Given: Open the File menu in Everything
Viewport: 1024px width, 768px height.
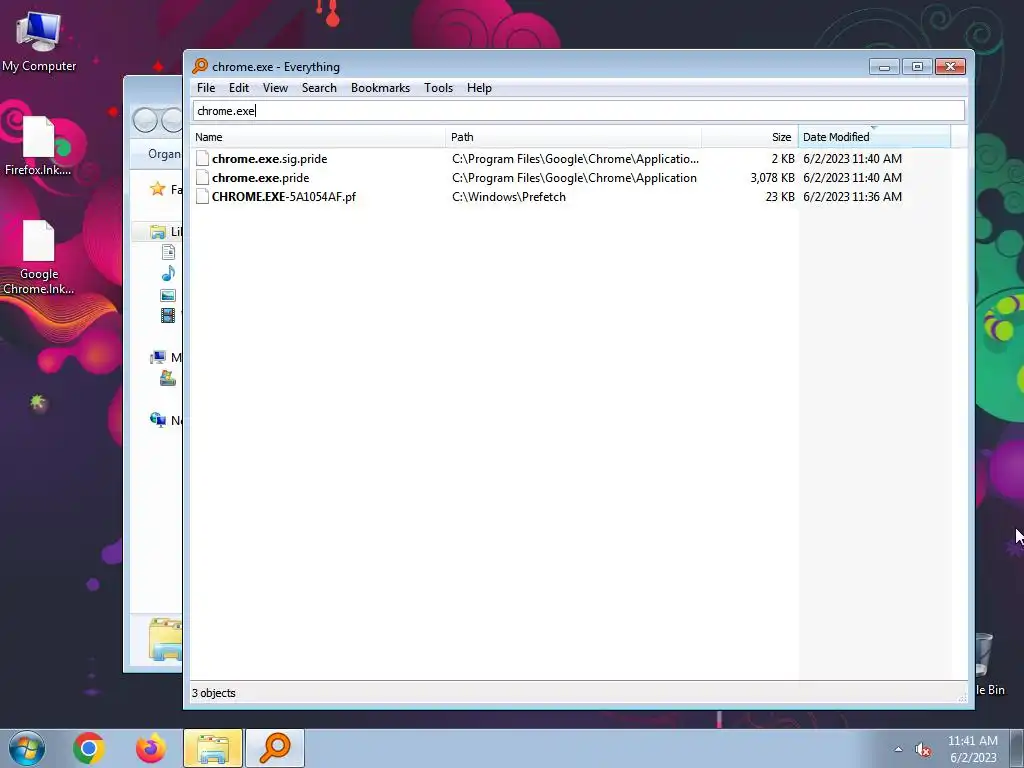Looking at the screenshot, I should click(206, 88).
